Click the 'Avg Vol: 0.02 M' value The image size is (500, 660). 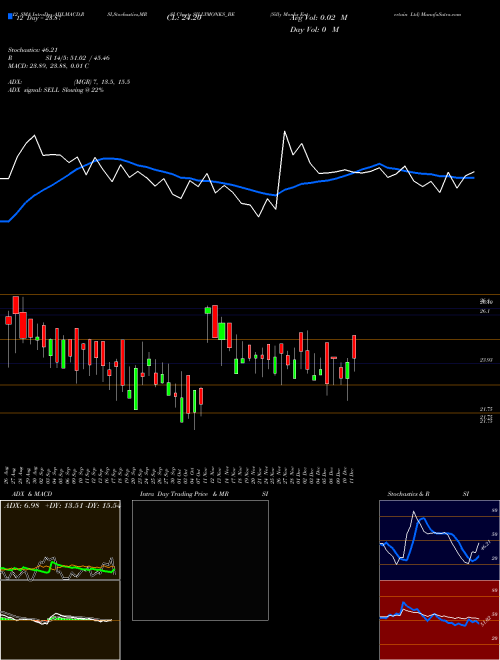pyautogui.click(x=319, y=18)
